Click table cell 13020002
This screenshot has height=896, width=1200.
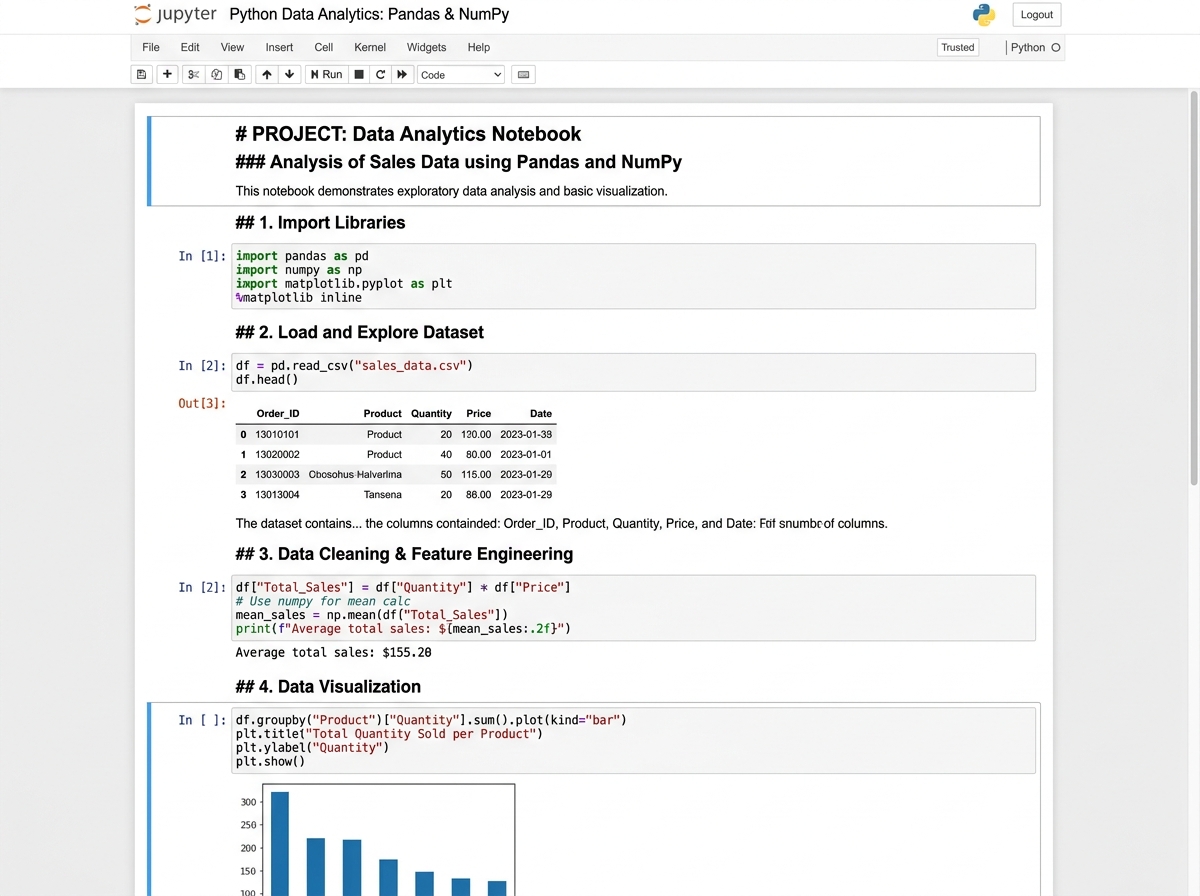click(x=277, y=454)
